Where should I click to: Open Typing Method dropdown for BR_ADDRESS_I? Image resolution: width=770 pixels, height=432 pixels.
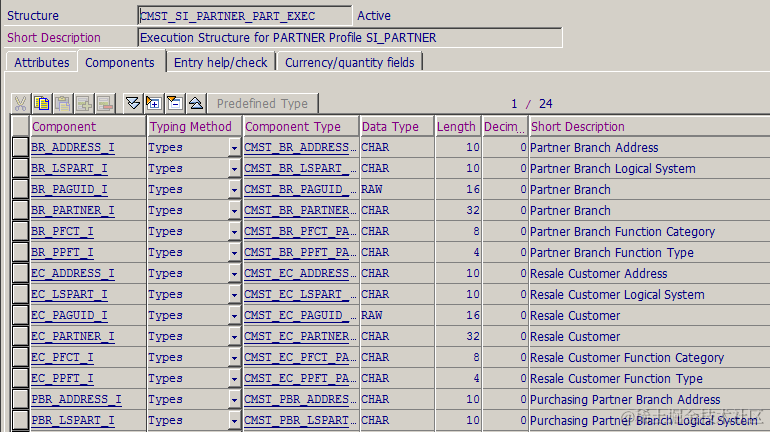pos(234,148)
